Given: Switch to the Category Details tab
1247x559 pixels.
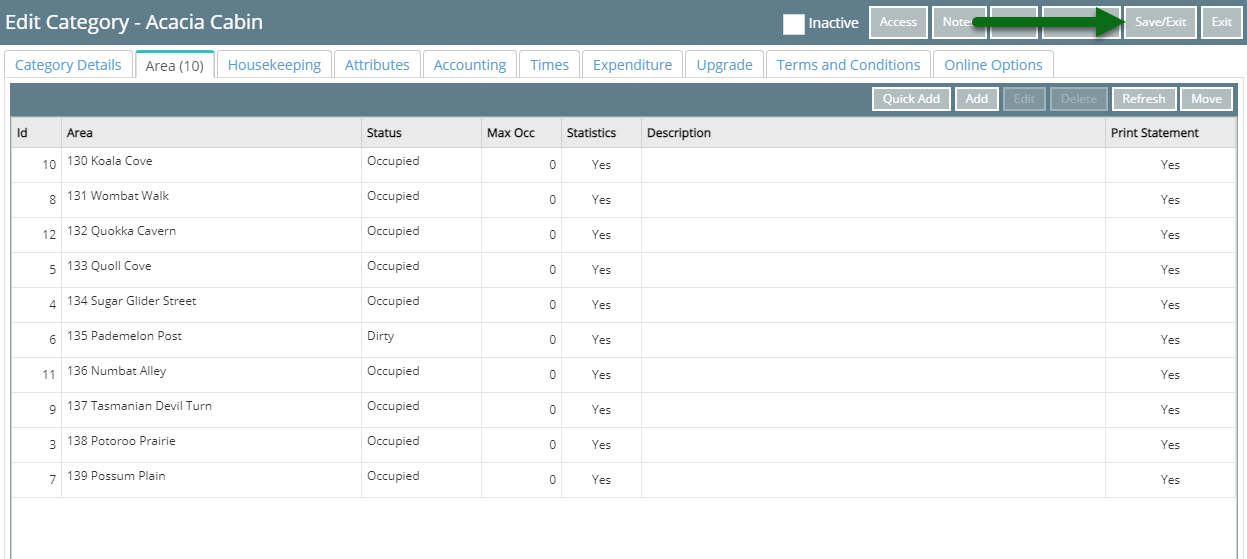Looking at the screenshot, I should 68,65.
